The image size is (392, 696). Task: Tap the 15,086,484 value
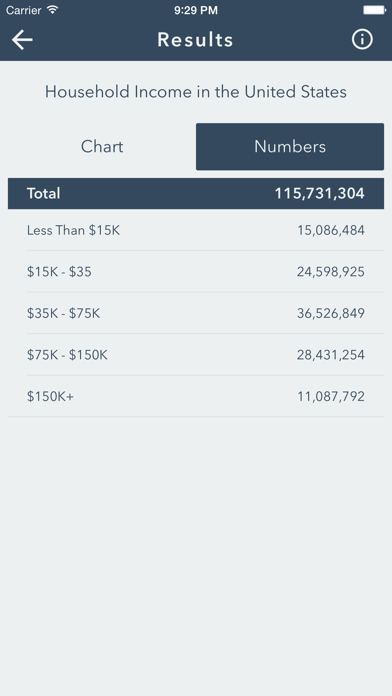(x=331, y=230)
